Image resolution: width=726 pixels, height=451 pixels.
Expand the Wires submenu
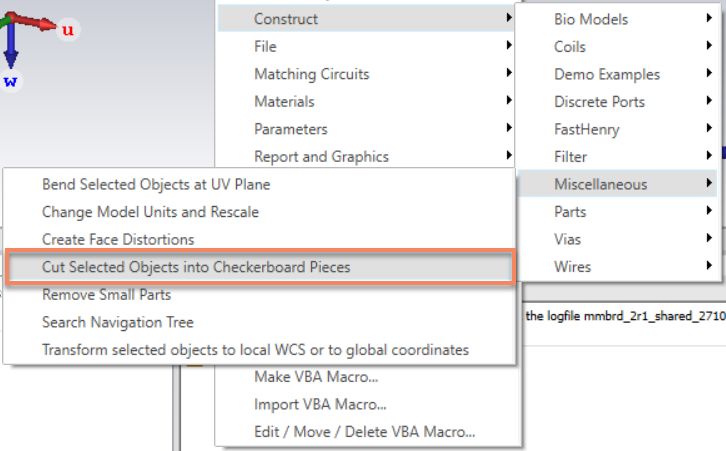(x=618, y=267)
